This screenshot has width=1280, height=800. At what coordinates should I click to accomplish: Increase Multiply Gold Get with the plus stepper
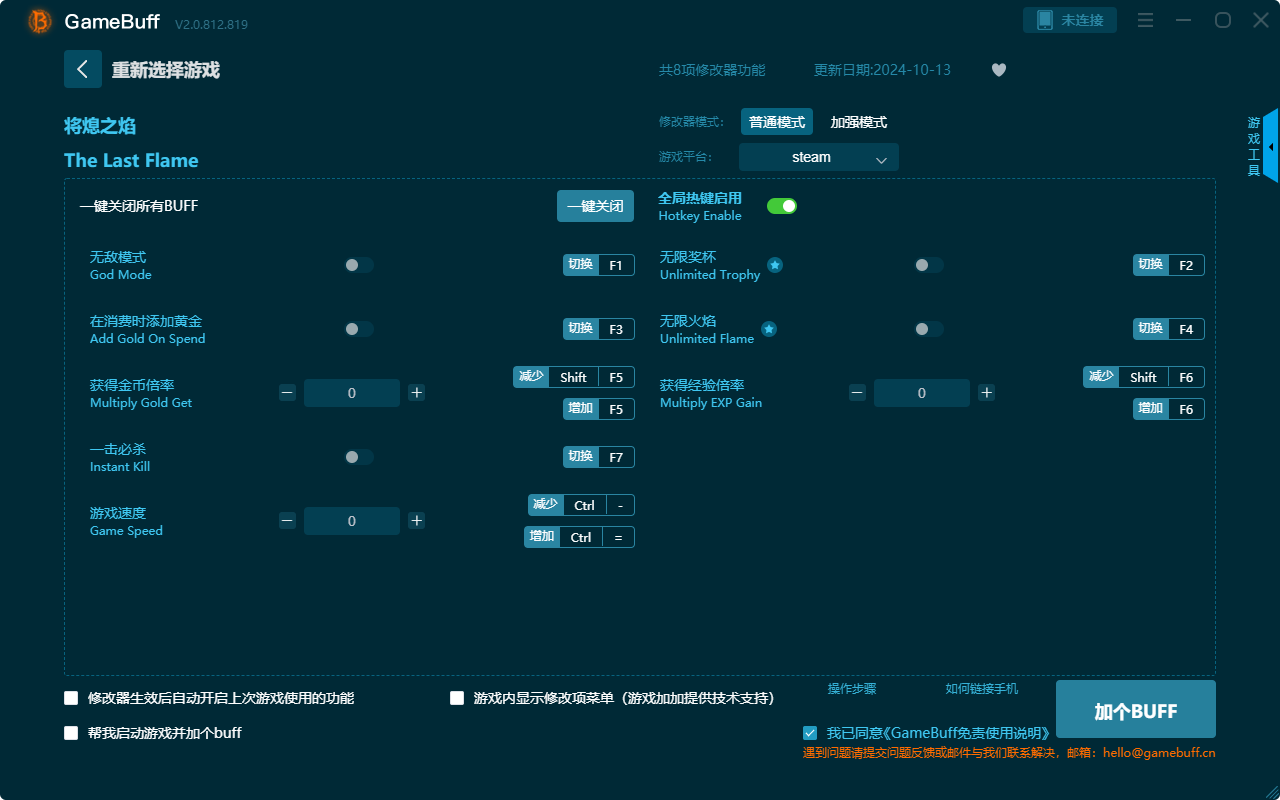(416, 392)
